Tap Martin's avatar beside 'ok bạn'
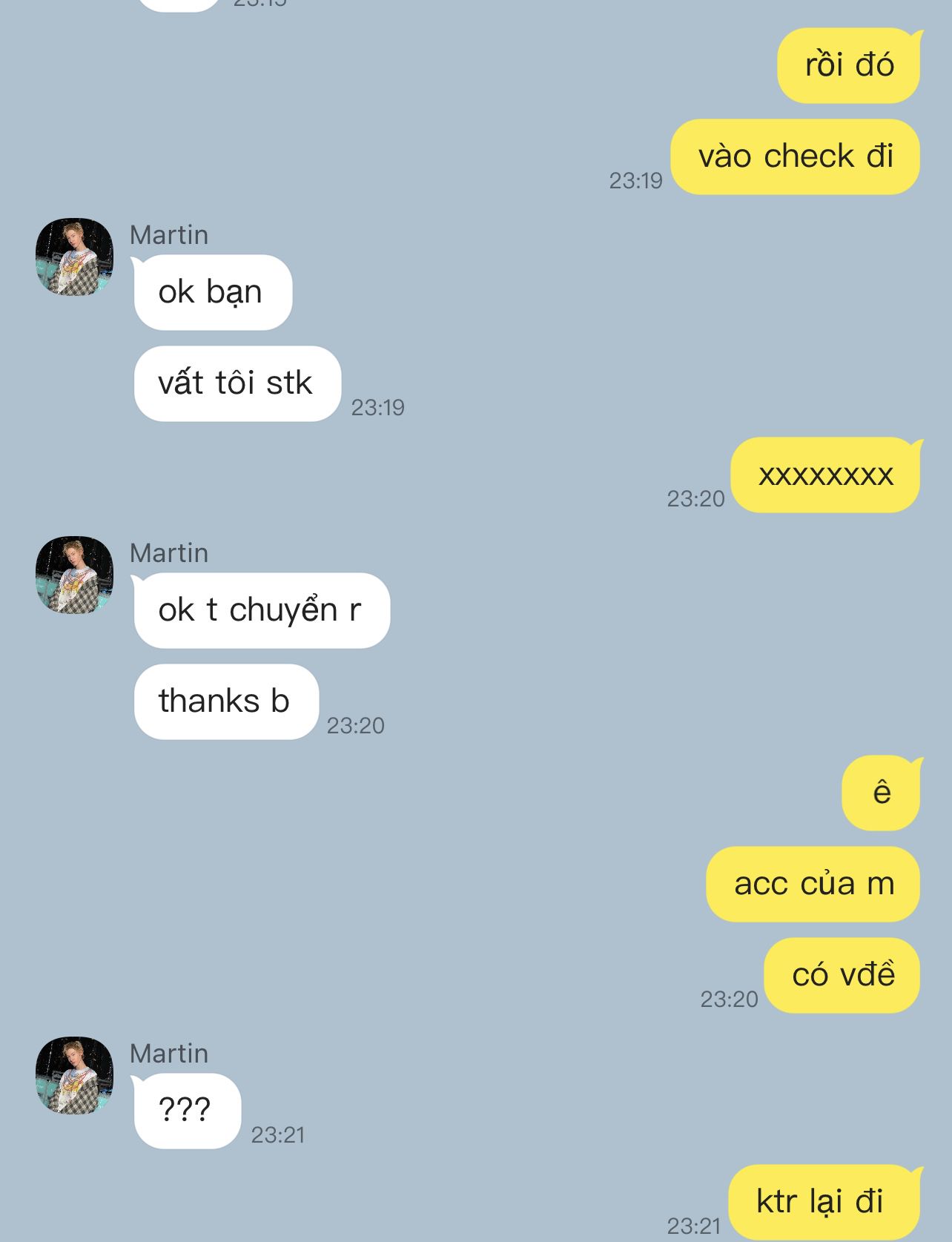This screenshot has height=1242, width=952. pyautogui.click(x=74, y=257)
